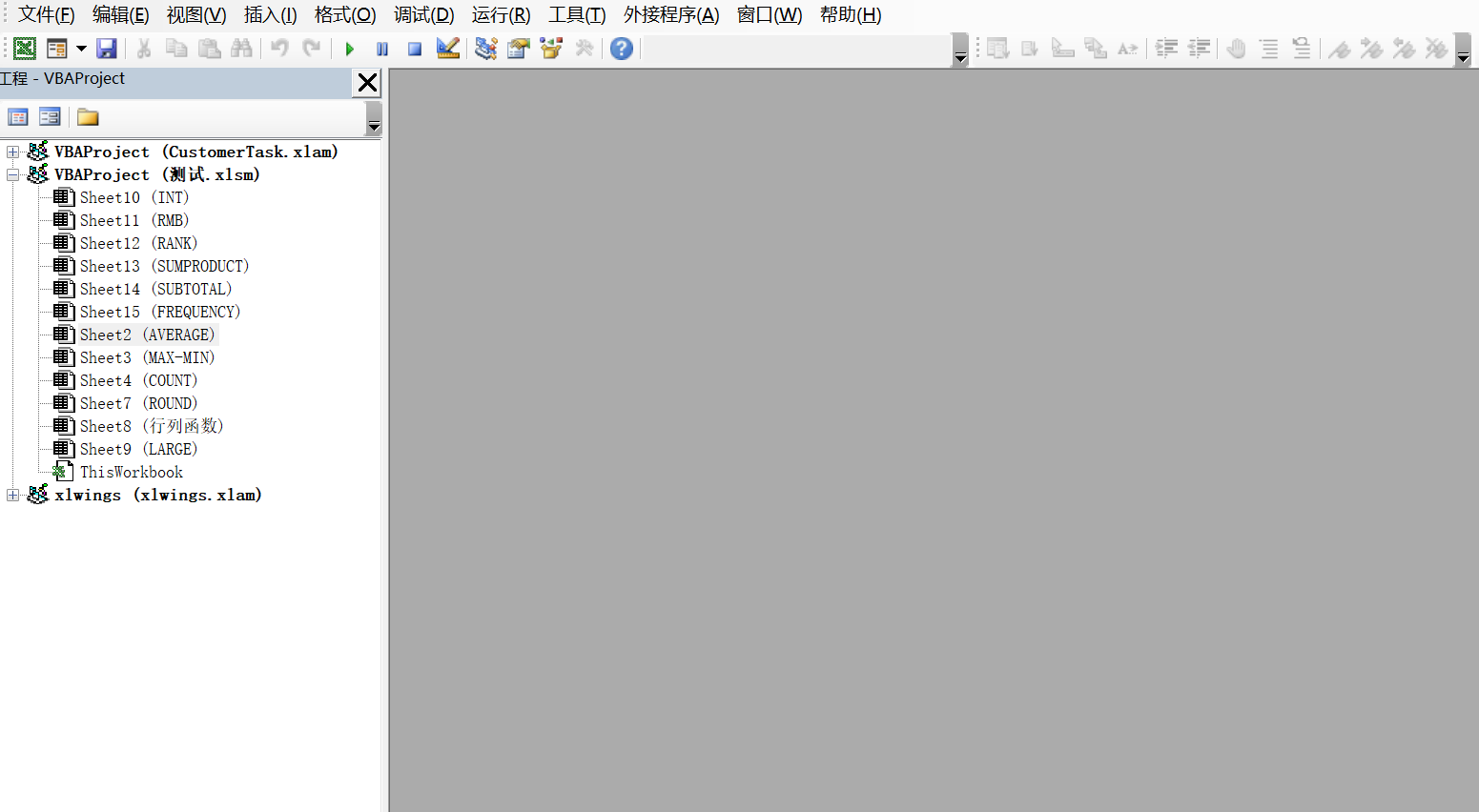The height and width of the screenshot is (812, 1479).
Task: Open the Project Explorer from the toolbar
Action: click(x=486, y=49)
